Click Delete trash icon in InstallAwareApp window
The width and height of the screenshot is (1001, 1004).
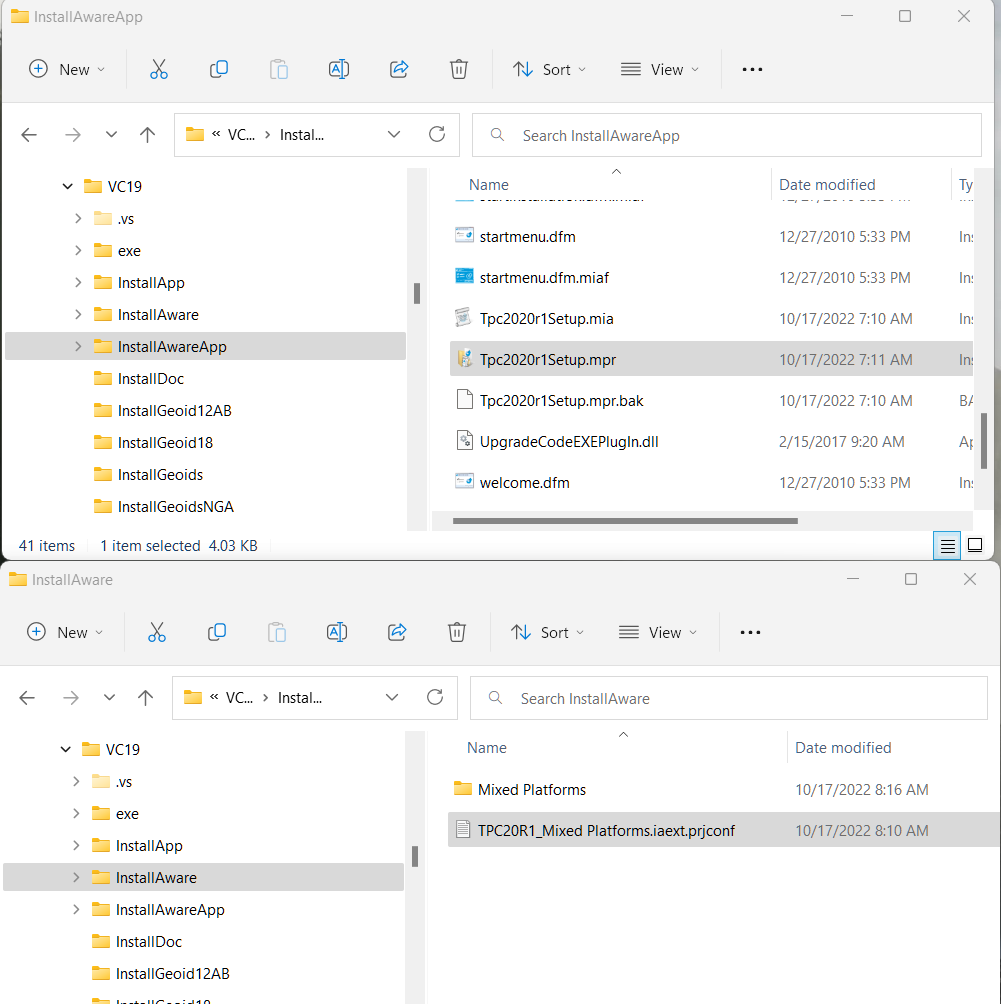(459, 69)
